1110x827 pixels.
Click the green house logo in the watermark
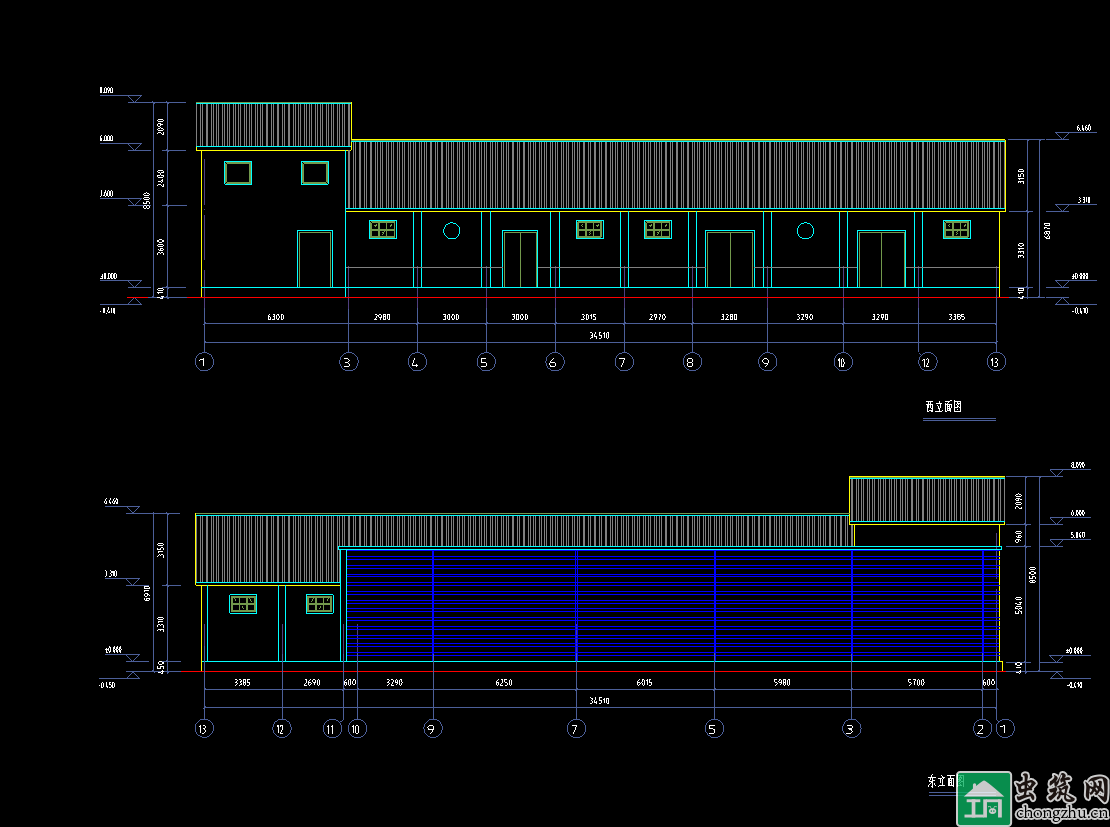tap(984, 799)
